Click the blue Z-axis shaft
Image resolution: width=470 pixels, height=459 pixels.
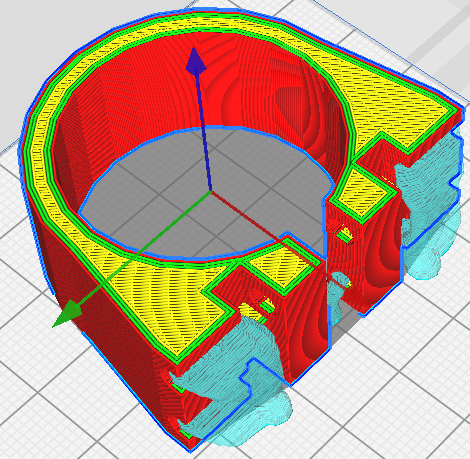204,130
